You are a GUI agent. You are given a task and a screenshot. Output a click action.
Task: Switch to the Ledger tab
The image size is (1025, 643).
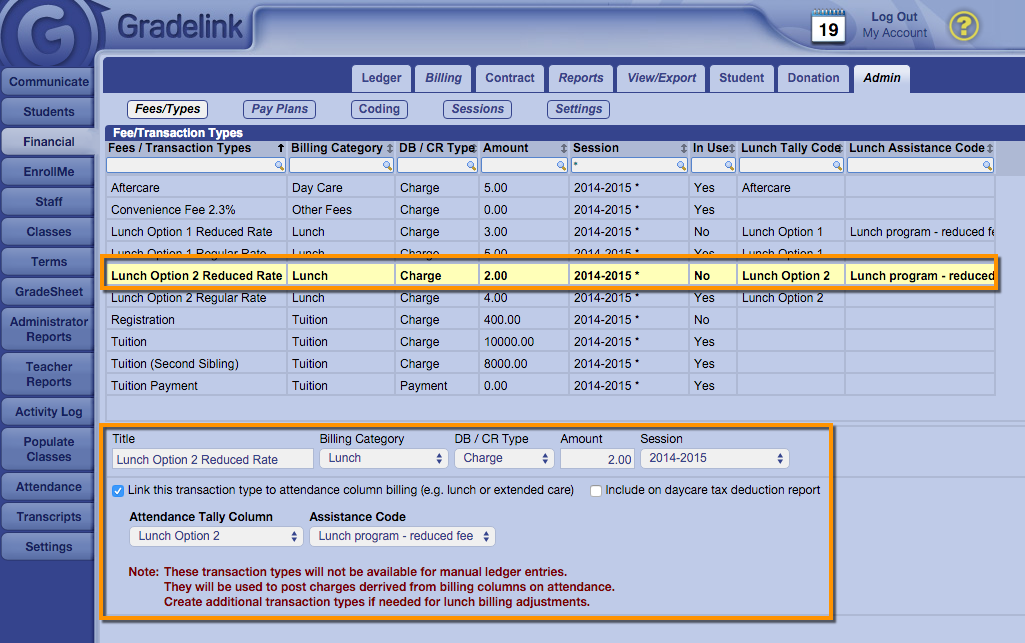pyautogui.click(x=381, y=78)
